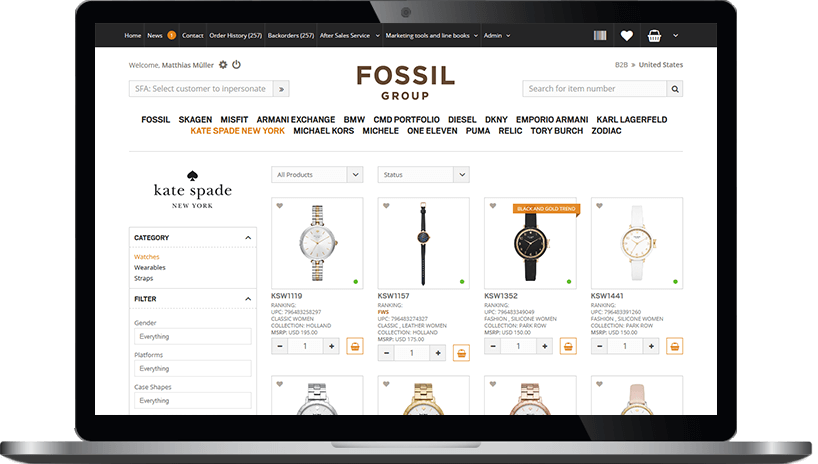Switch to the Skagen brand
The width and height of the screenshot is (818, 464).
(195, 120)
